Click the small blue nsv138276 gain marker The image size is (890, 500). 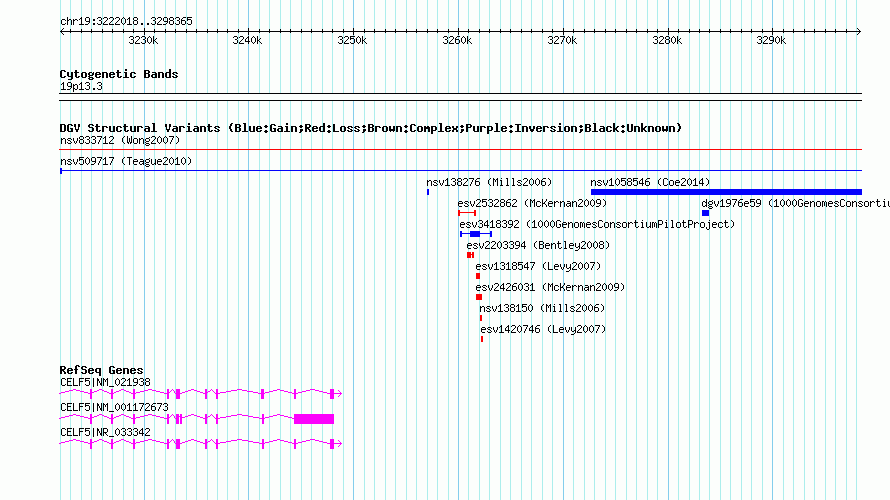[x=428, y=192]
